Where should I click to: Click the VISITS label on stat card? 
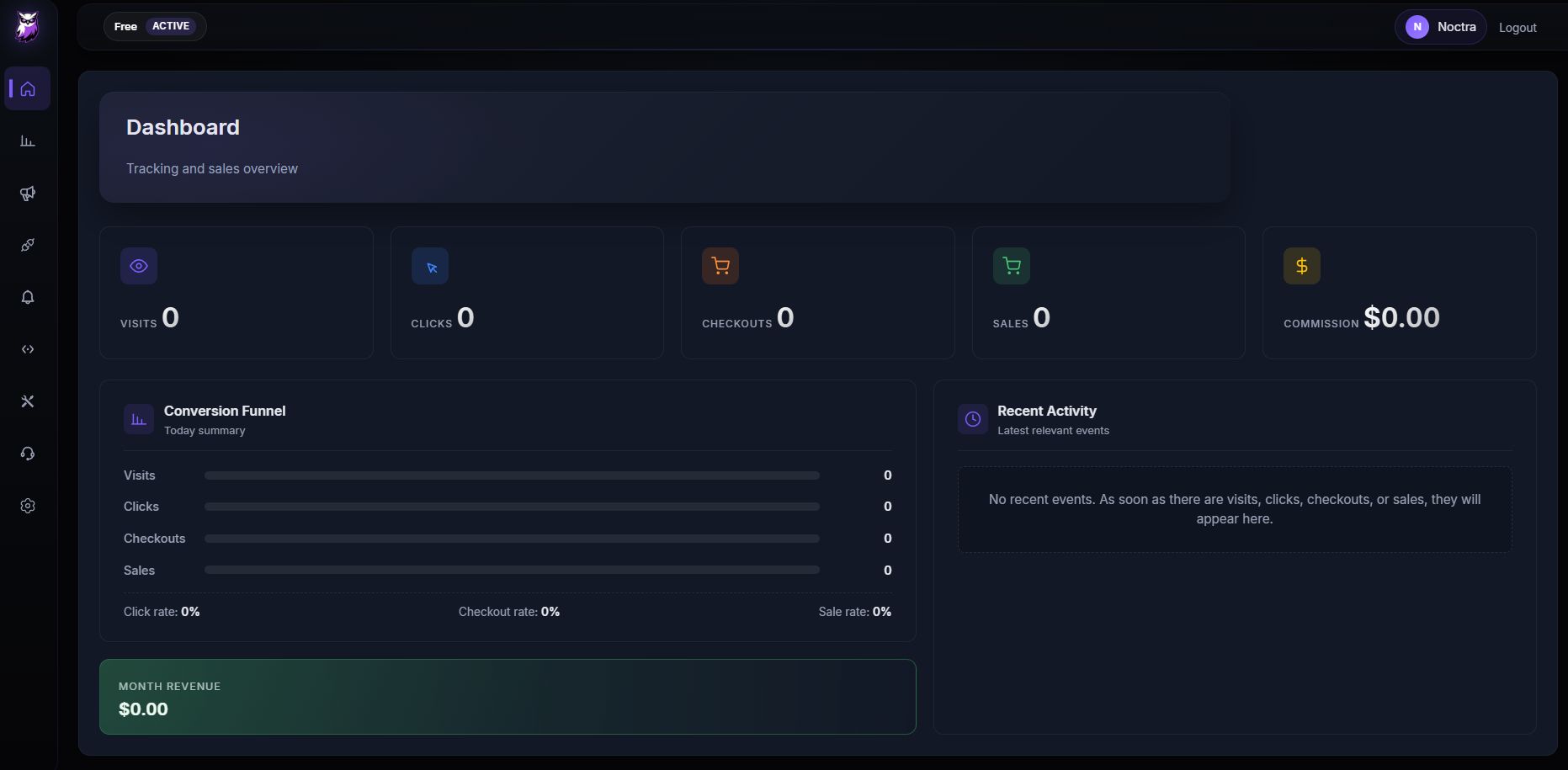(139, 324)
